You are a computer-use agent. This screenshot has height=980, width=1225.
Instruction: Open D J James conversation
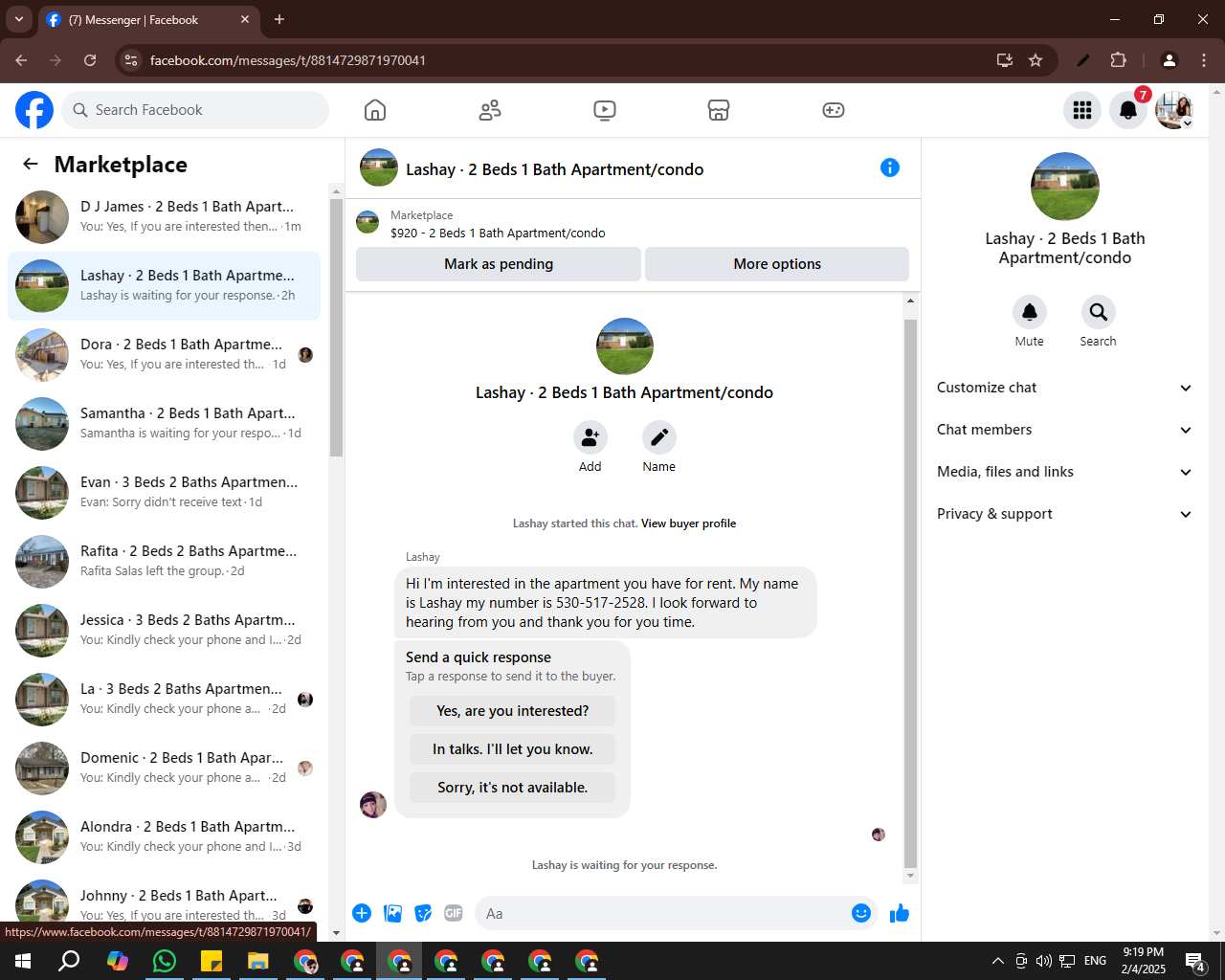click(164, 217)
